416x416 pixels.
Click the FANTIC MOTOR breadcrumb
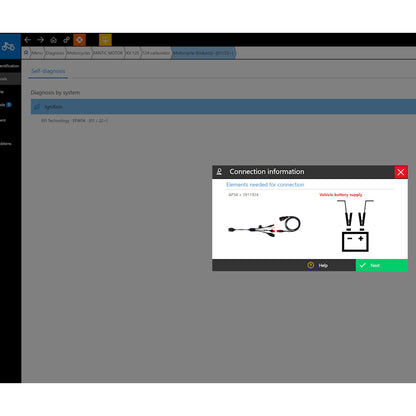pos(108,53)
